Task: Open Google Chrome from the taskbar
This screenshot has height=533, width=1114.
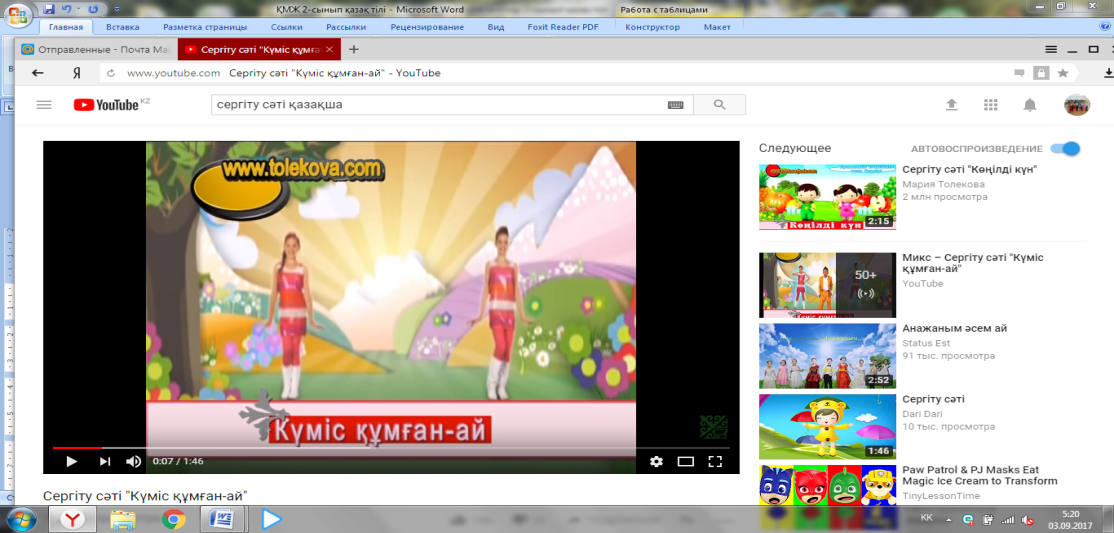Action: 174,519
